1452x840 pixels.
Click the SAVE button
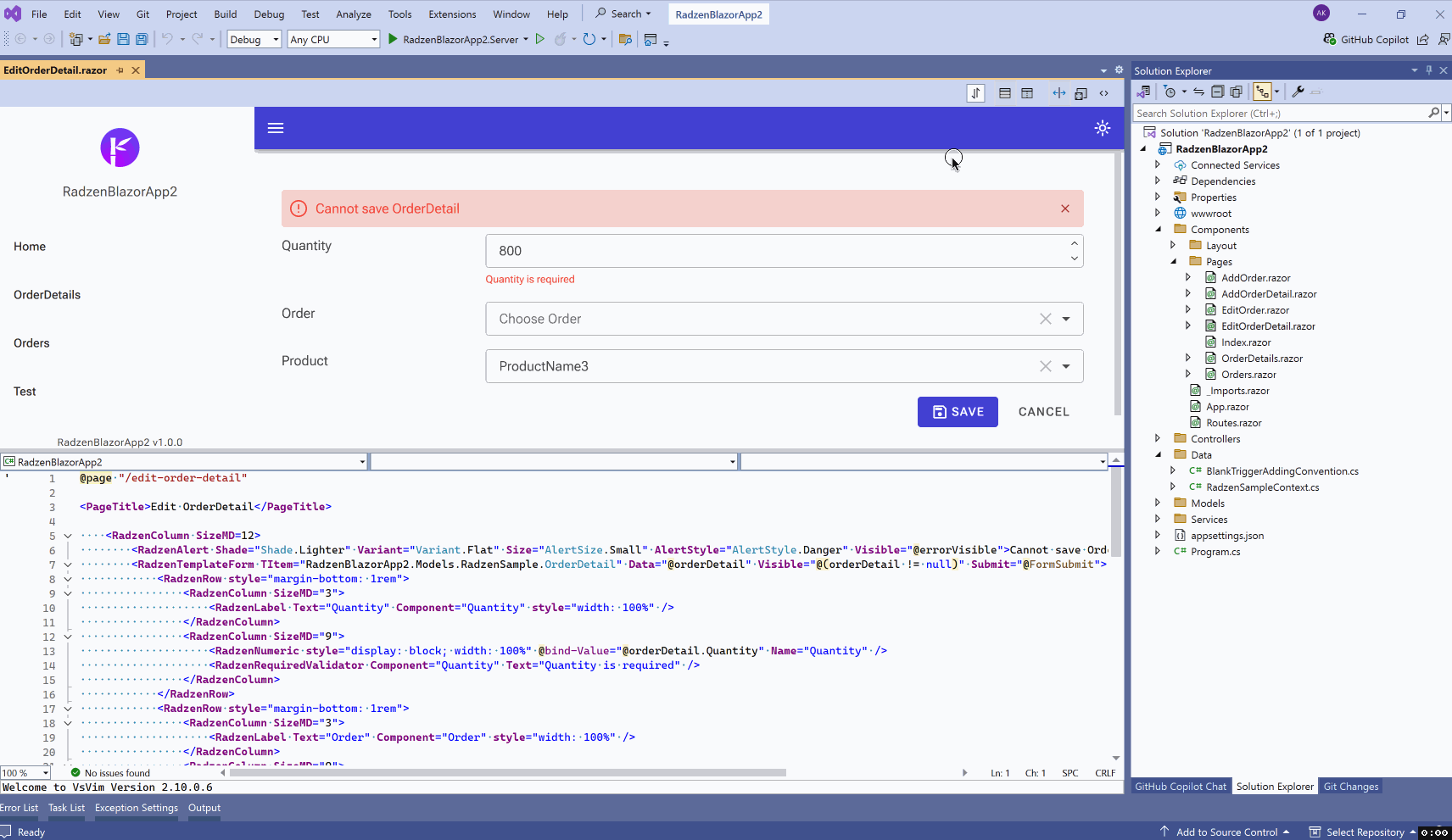point(958,412)
